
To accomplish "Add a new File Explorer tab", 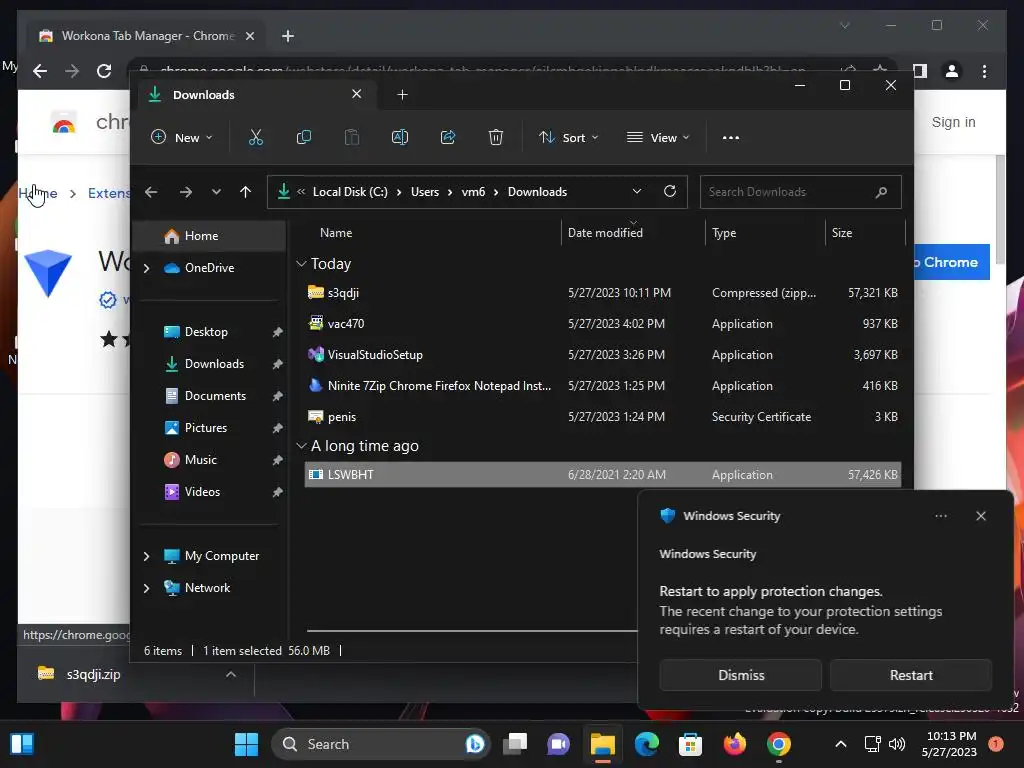I will click(x=402, y=95).
